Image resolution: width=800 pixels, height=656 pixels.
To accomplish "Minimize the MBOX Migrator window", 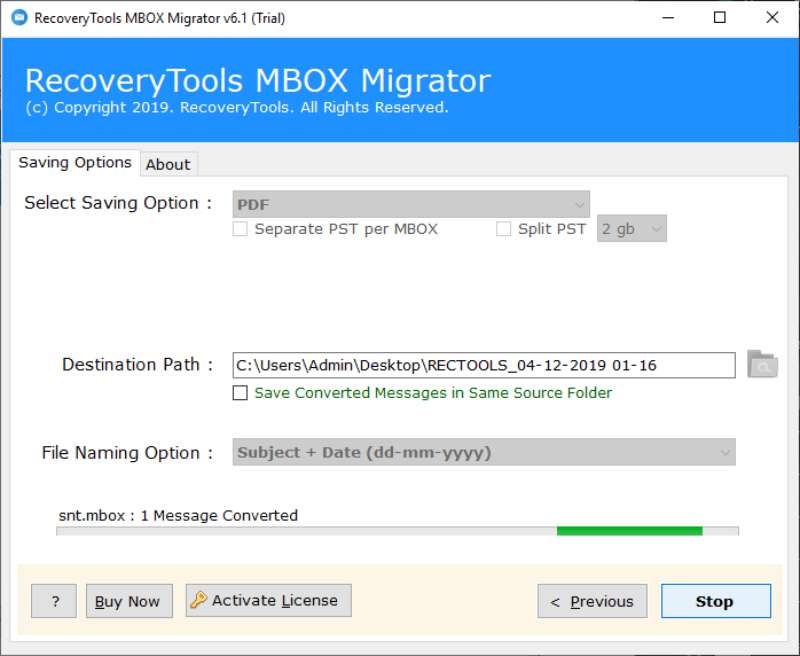I will (668, 18).
